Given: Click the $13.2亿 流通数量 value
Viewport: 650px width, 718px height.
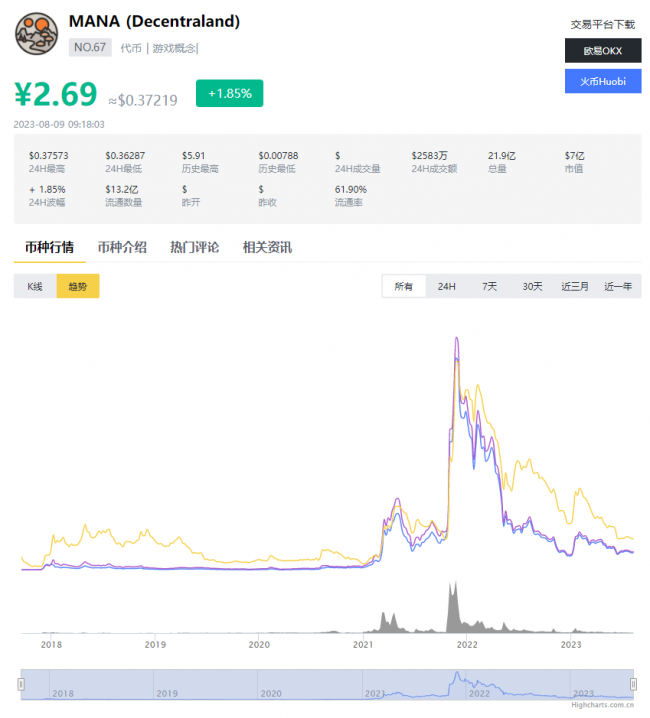Looking at the screenshot, I should pos(122,190).
